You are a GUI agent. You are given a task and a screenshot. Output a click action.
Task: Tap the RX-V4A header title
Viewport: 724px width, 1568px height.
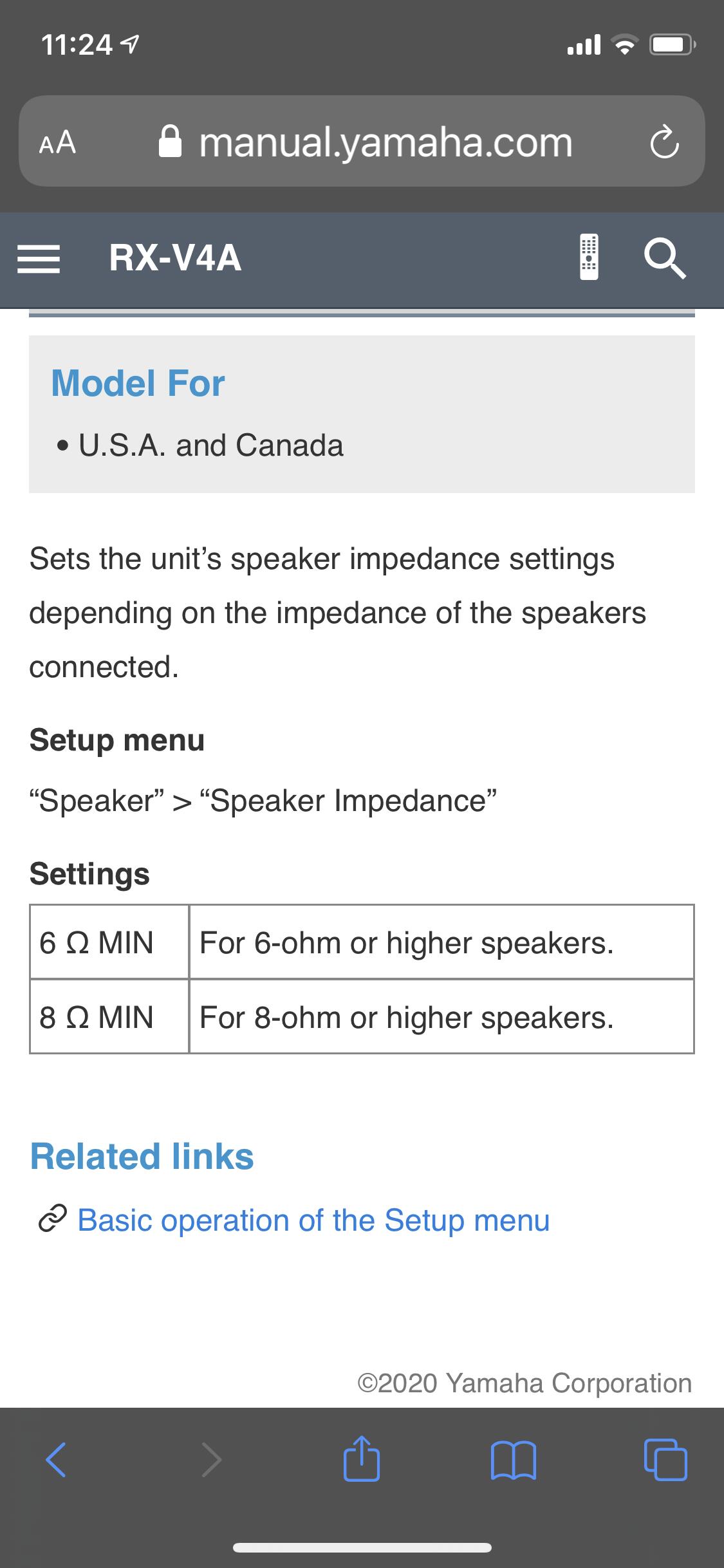175,259
